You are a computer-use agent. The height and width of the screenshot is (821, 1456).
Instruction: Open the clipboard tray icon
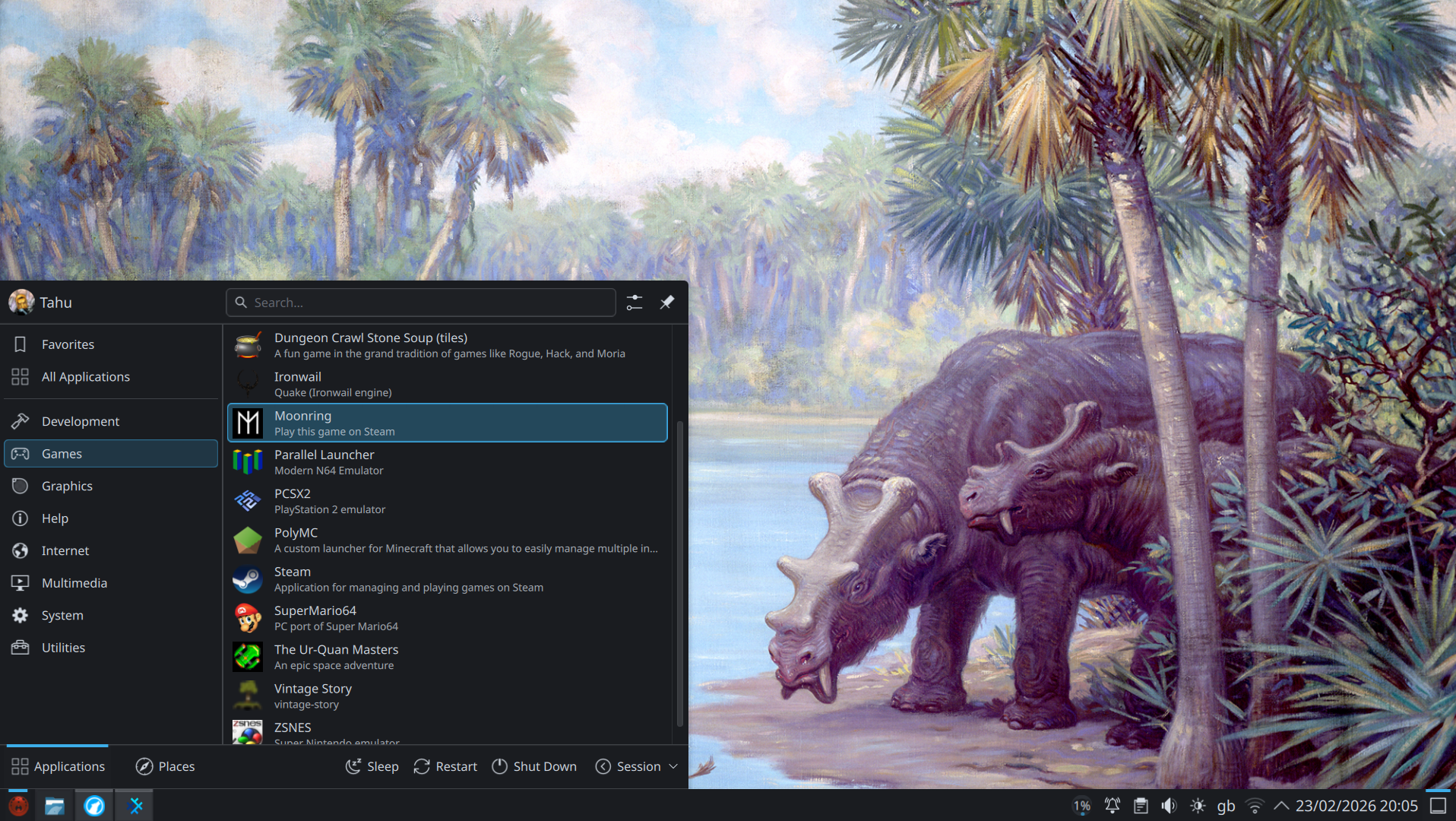coord(1141,806)
